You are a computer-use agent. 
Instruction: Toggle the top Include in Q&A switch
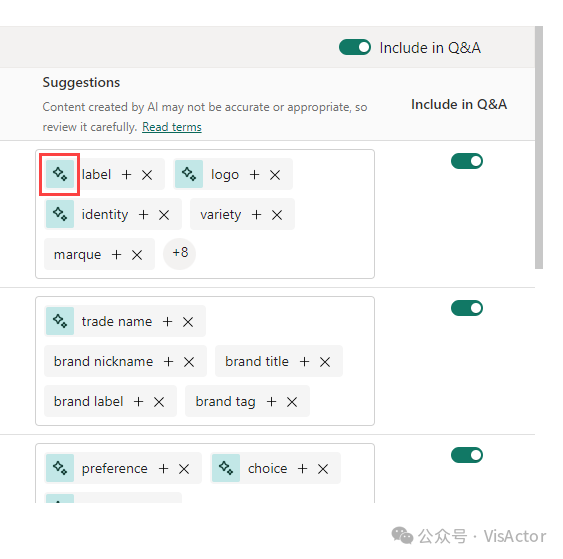click(x=355, y=47)
